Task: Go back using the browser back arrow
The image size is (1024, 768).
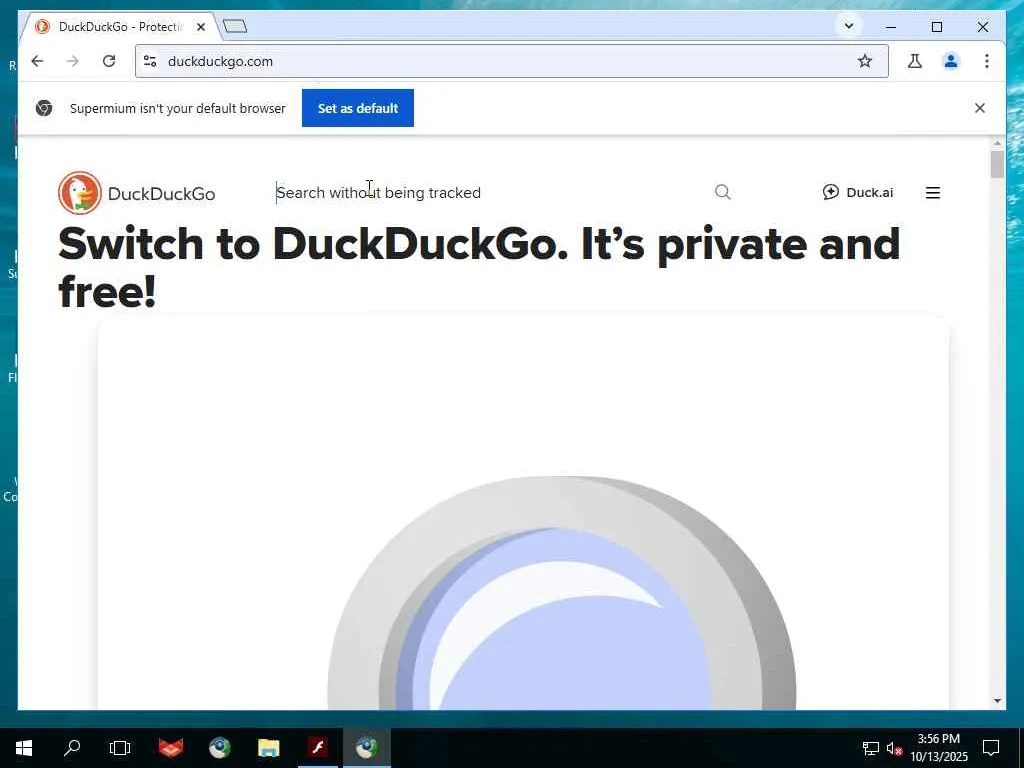Action: pos(37,61)
